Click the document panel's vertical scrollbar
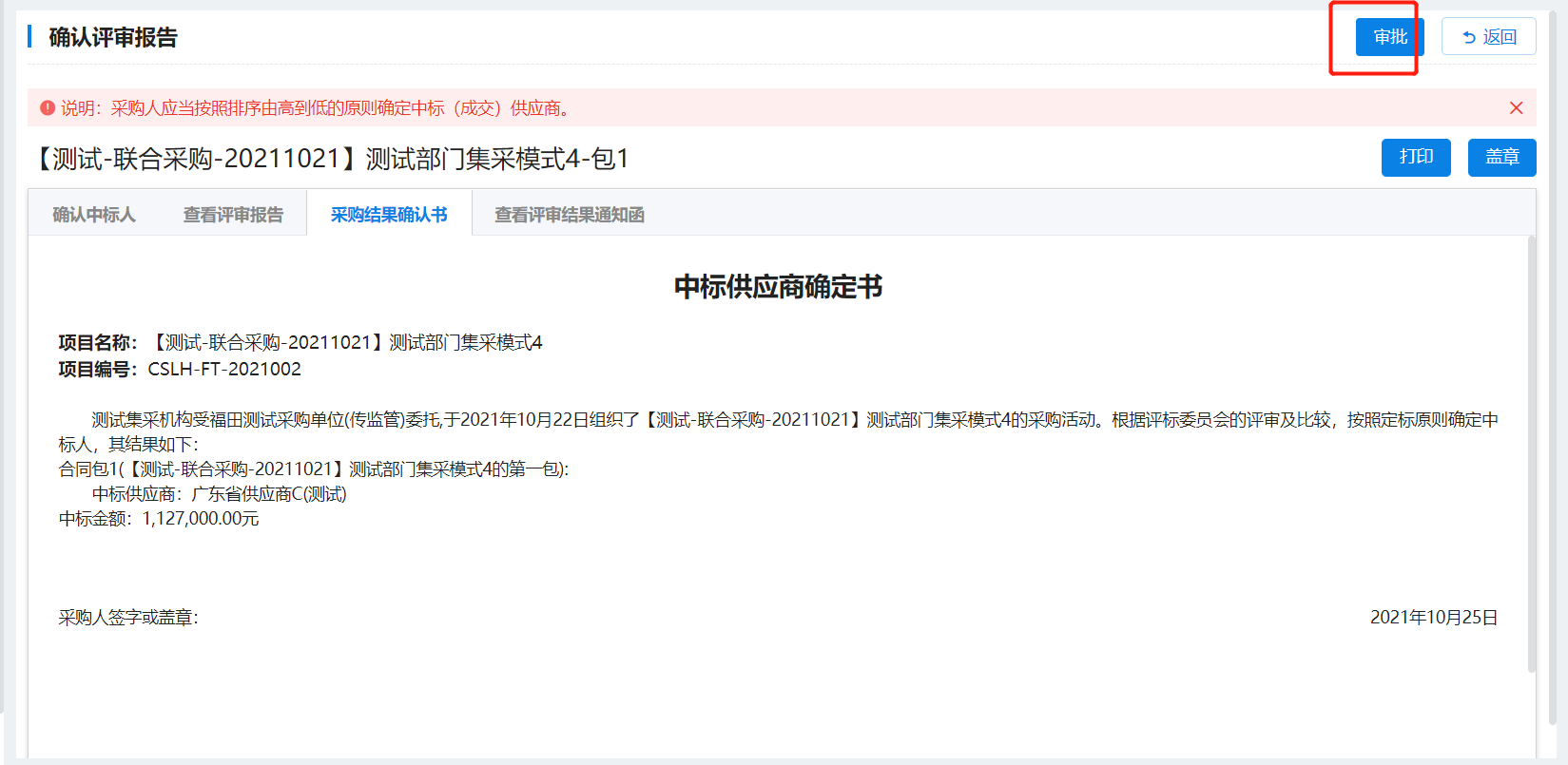 click(1531, 454)
